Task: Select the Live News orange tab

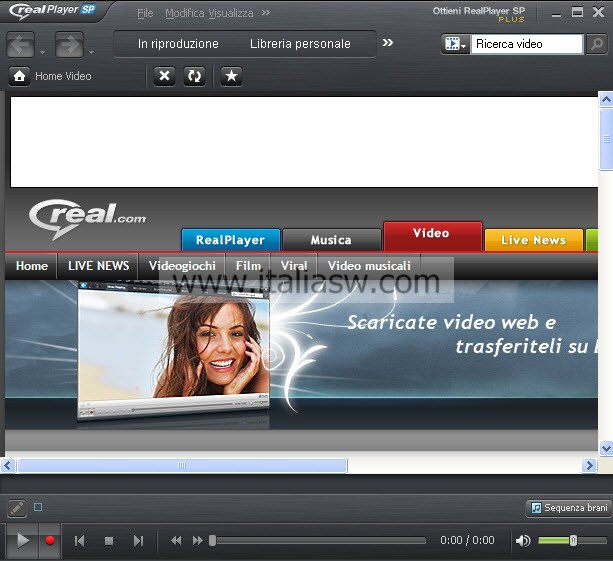Action: pyautogui.click(x=534, y=240)
